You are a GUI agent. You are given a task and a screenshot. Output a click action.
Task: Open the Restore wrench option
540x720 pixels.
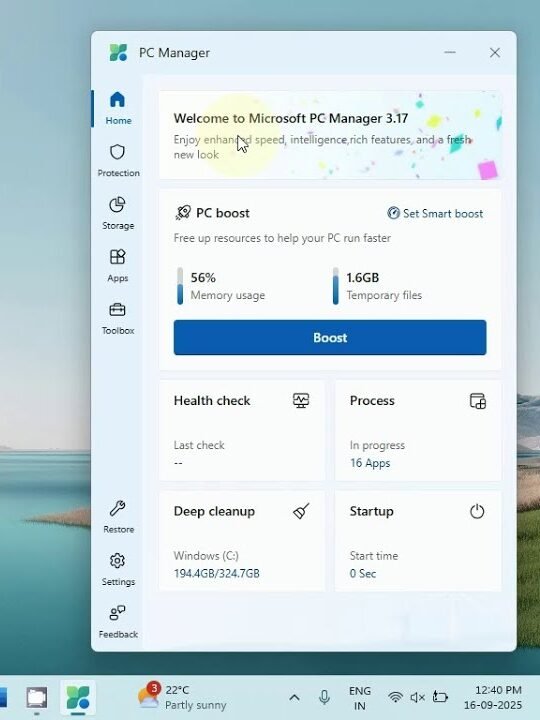coord(118,517)
